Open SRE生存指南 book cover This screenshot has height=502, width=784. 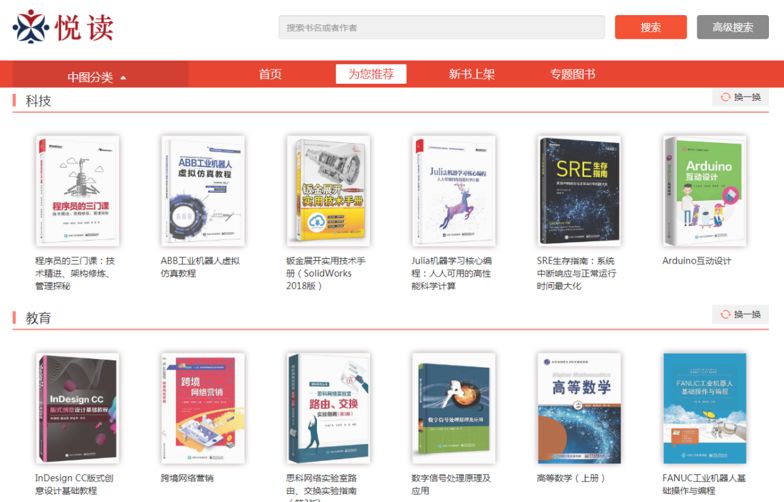pyautogui.click(x=580, y=191)
